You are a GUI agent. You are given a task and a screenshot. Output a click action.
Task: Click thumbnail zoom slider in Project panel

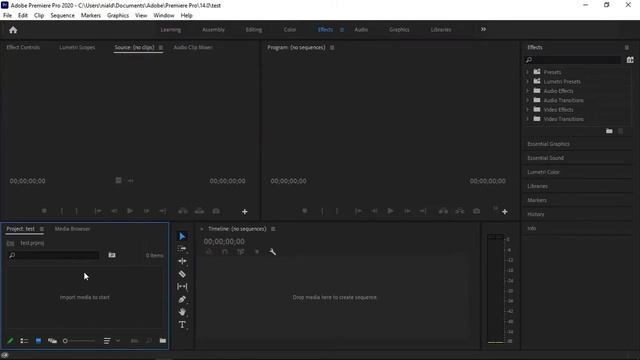[79, 340]
